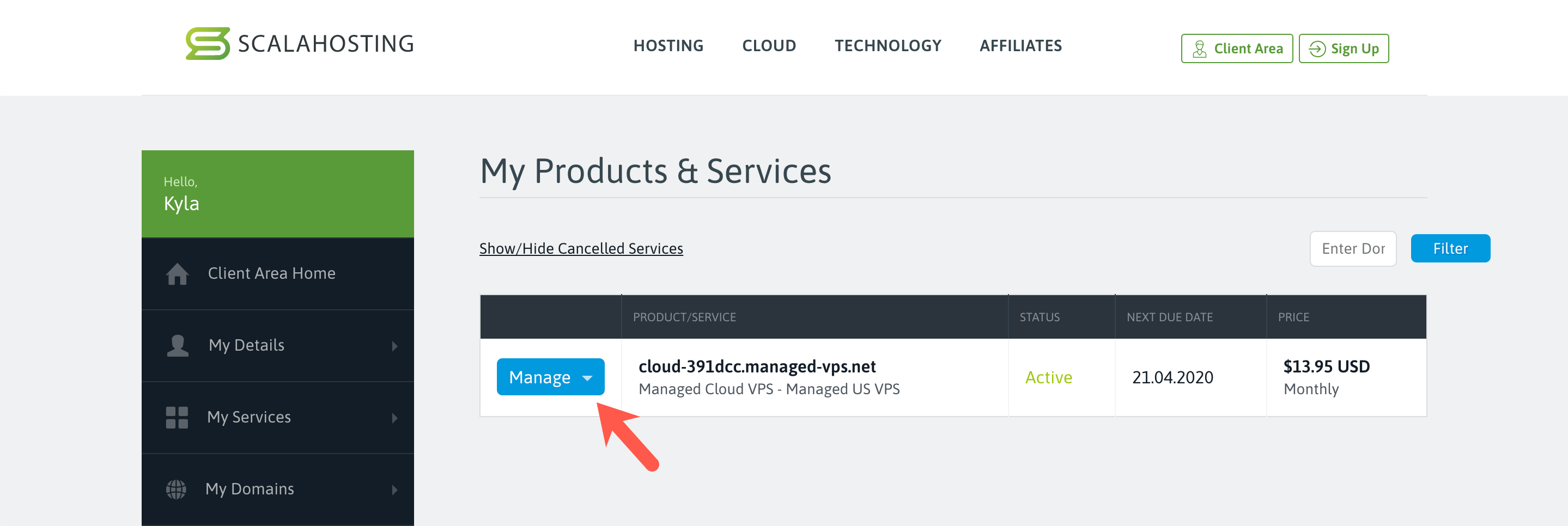Open the TECHNOLOGY menu
Screen dimensions: 1568x526
pyautogui.click(x=888, y=46)
